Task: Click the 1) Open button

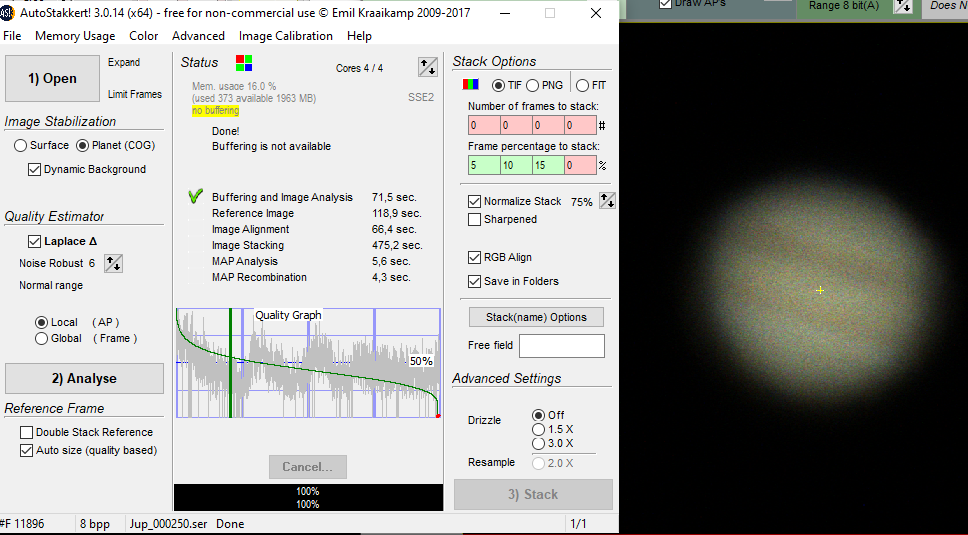Action: point(52,78)
